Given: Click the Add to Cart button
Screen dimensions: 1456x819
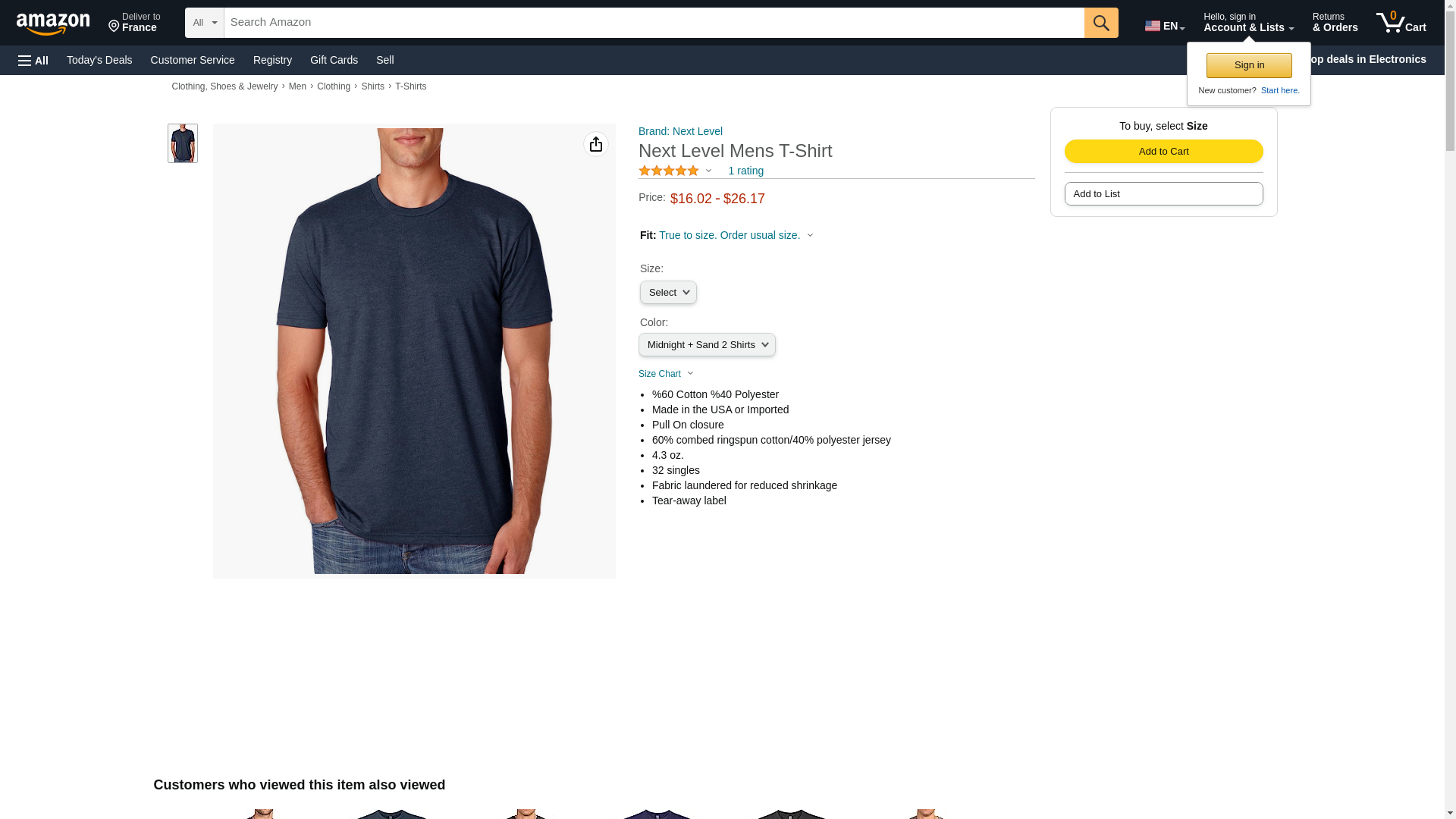Looking at the screenshot, I should (x=1163, y=152).
